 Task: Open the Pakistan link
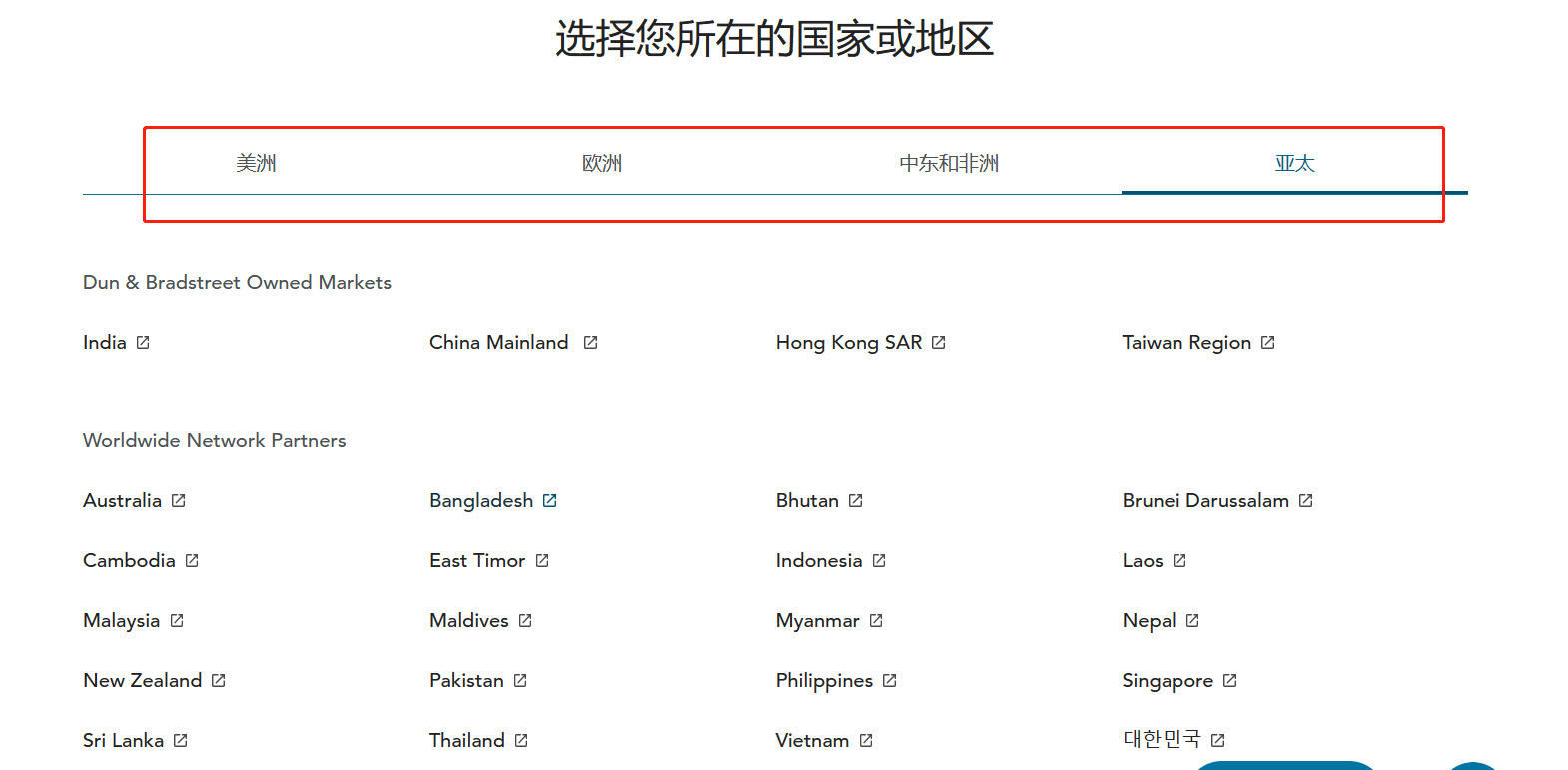click(x=466, y=680)
